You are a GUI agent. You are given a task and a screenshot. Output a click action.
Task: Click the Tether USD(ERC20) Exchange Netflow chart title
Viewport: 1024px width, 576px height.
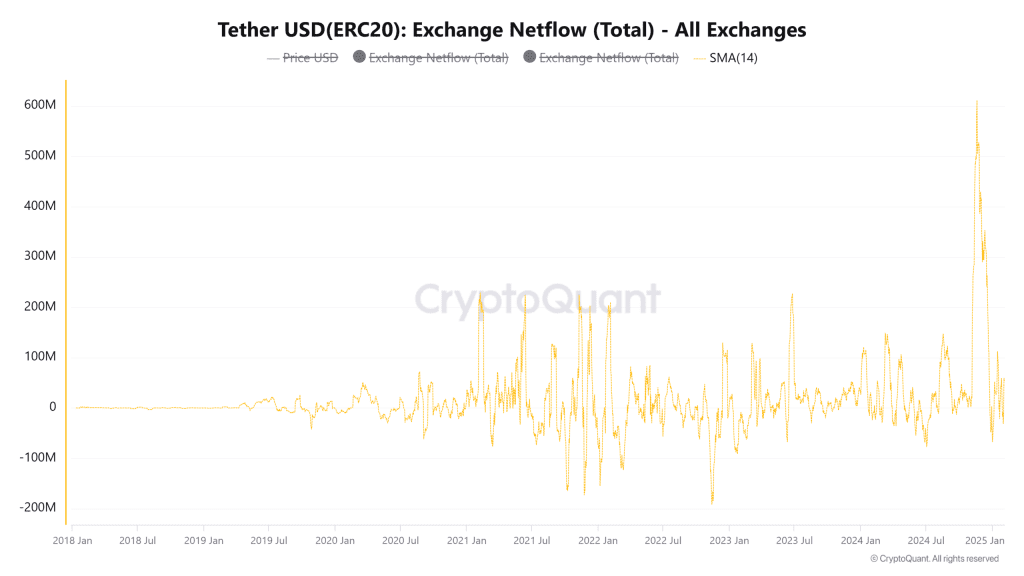512,29
